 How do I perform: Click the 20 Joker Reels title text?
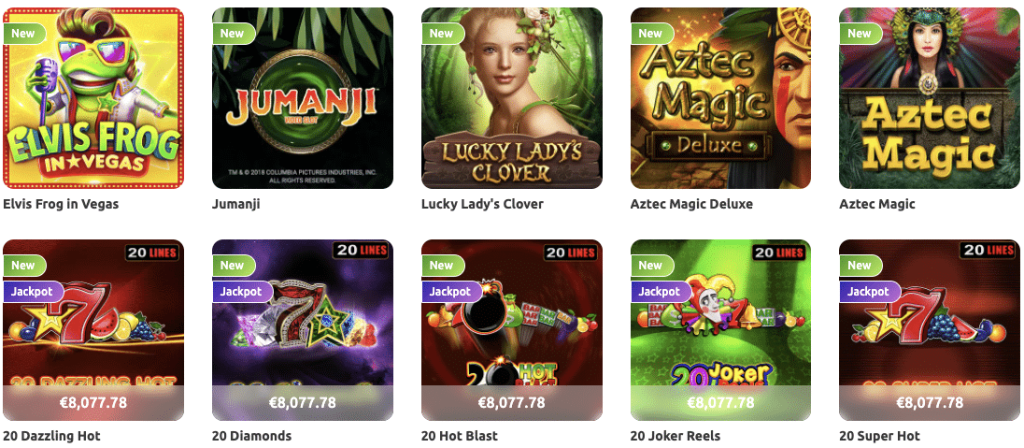tap(675, 436)
